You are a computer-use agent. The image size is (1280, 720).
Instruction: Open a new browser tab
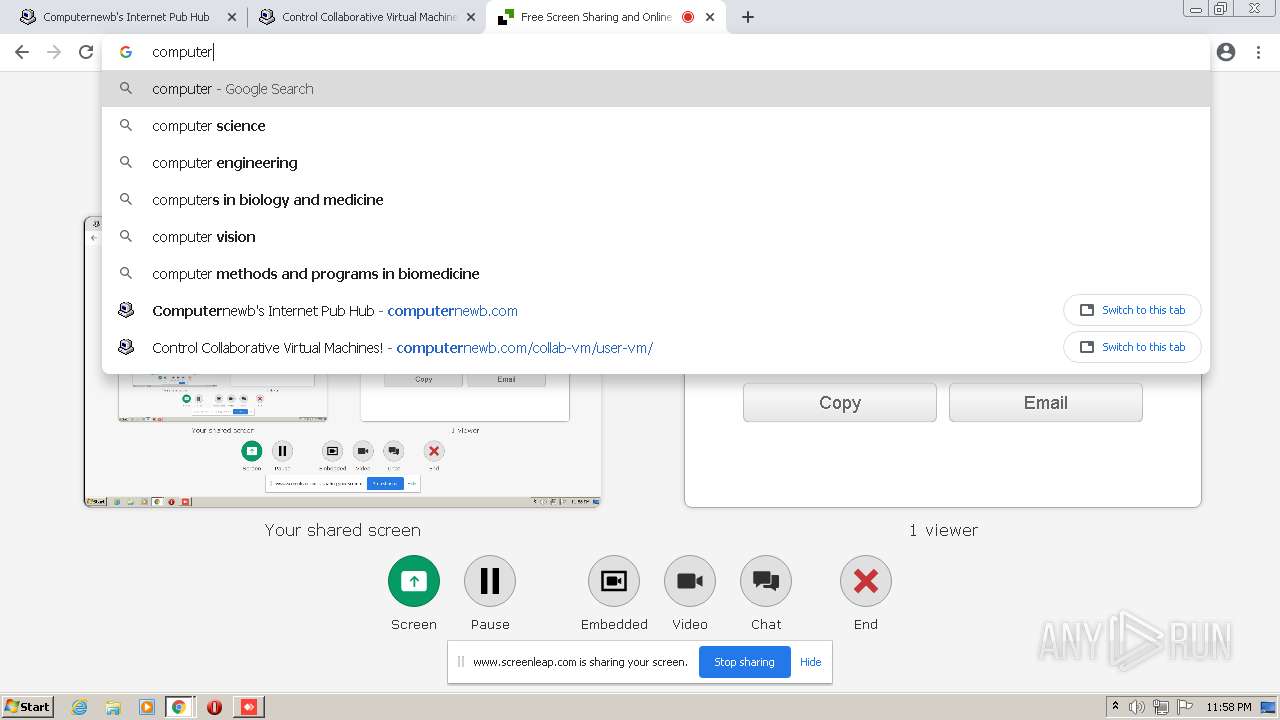point(748,17)
